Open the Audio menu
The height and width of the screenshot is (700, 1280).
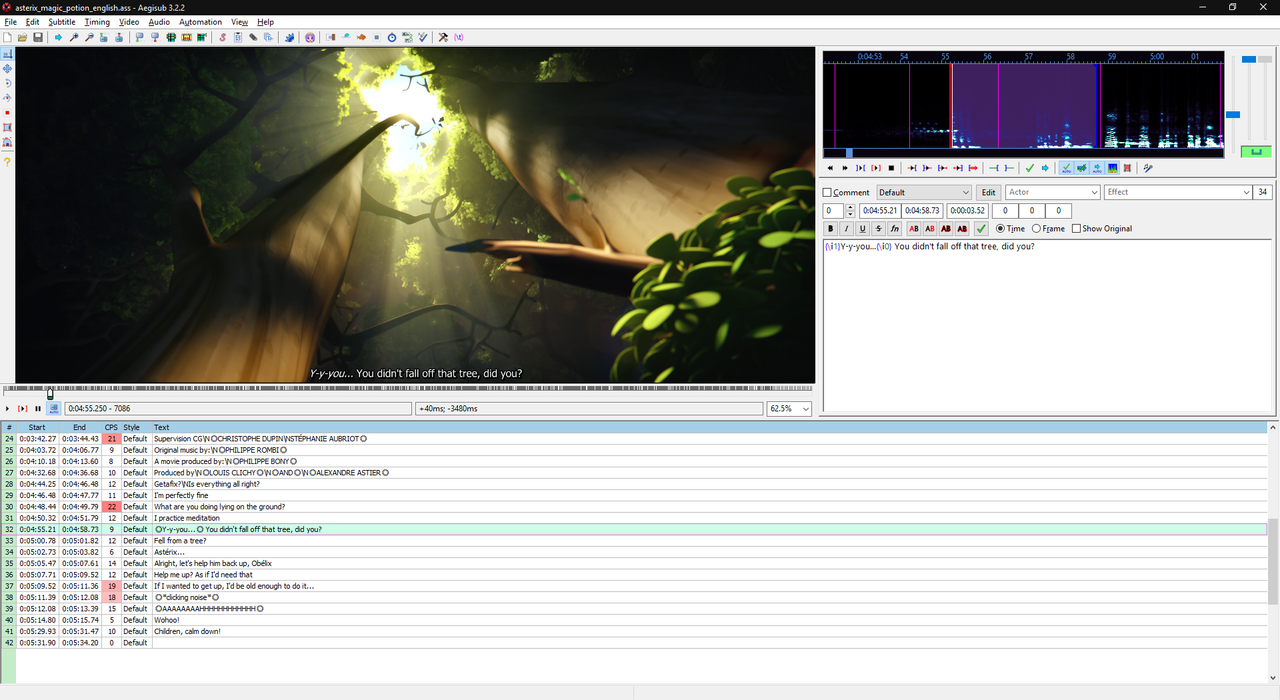[x=159, y=22]
